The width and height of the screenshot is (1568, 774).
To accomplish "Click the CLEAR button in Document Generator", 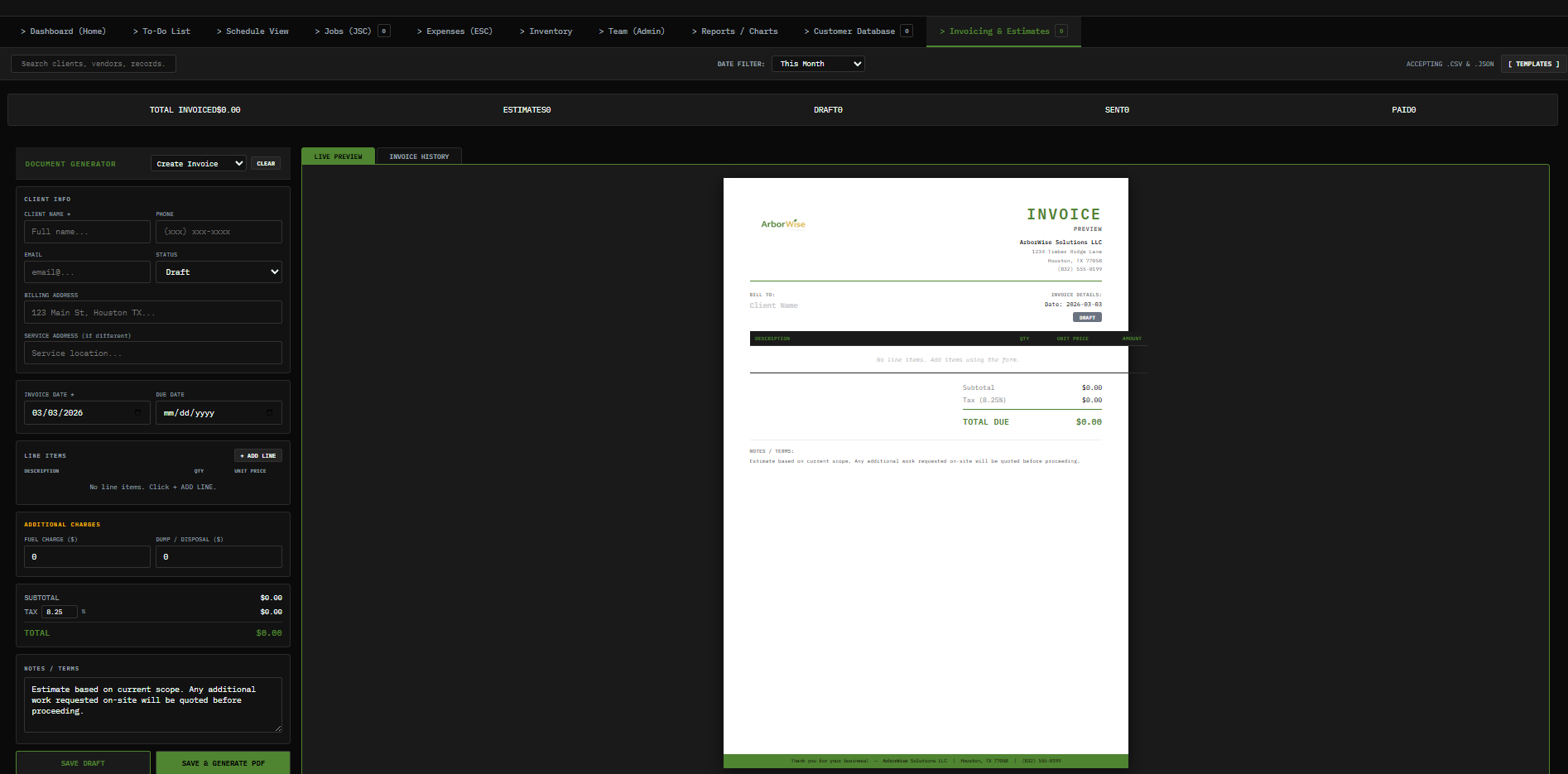I will point(266,163).
